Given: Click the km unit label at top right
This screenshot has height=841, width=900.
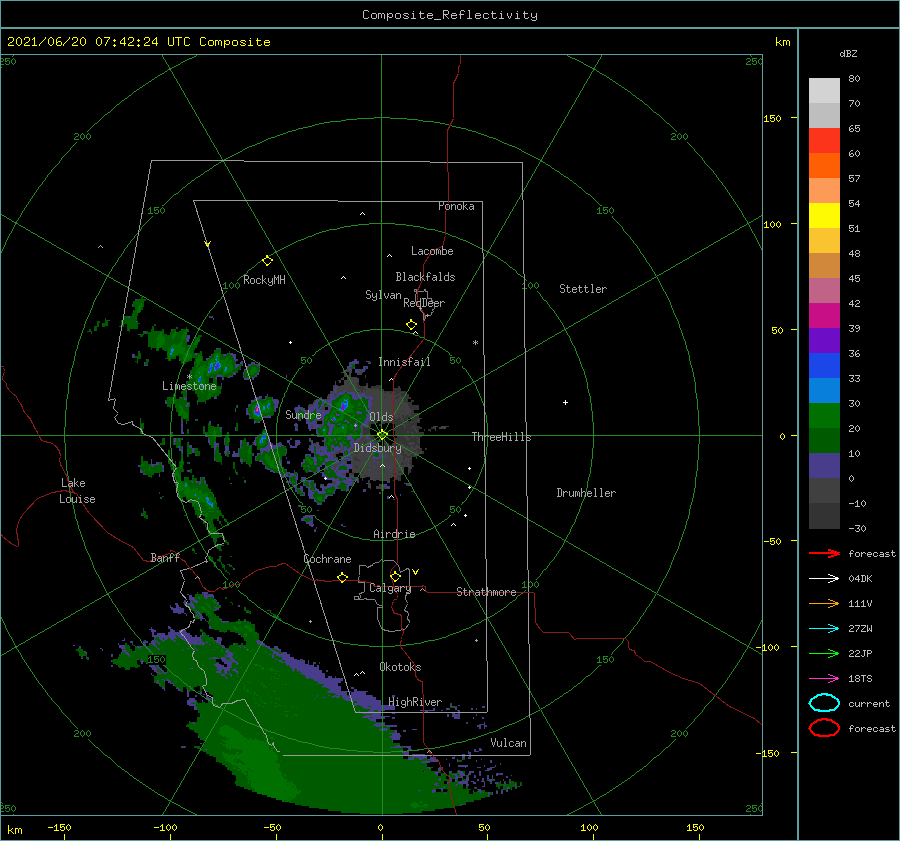Looking at the screenshot, I should point(782,42).
